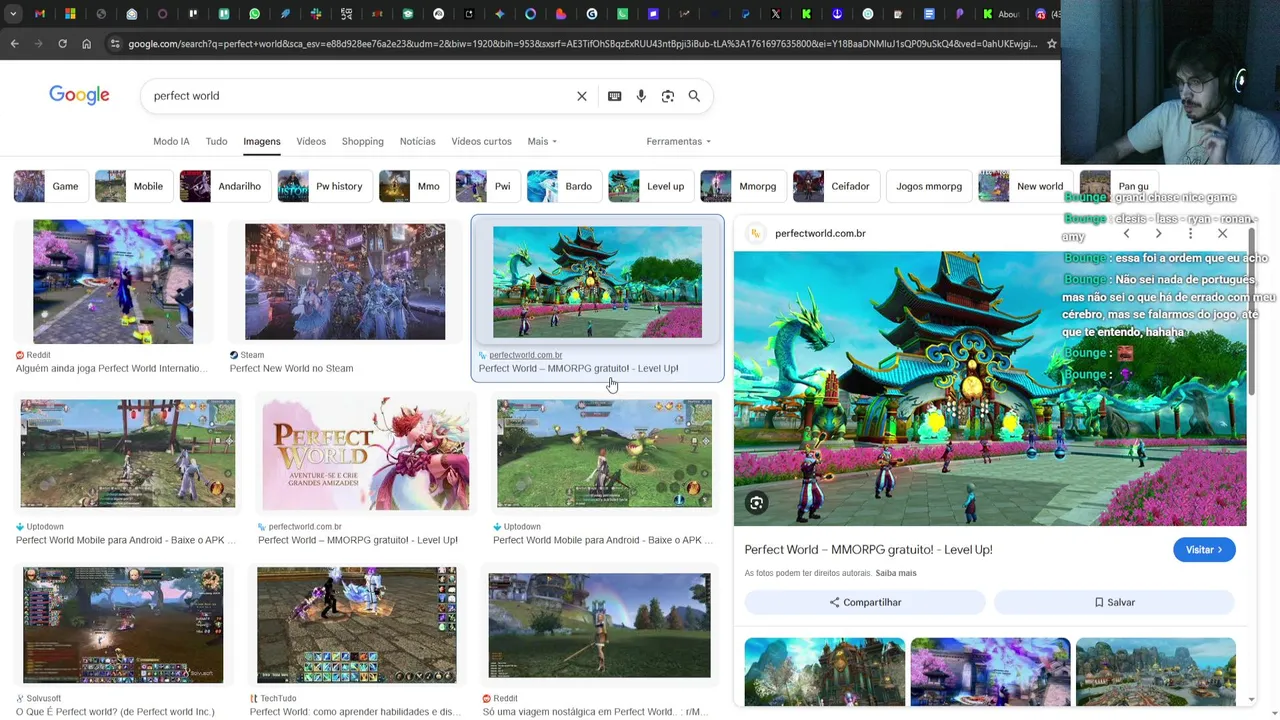Clear the search query with the X
This screenshot has height=720, width=1280.
[582, 96]
